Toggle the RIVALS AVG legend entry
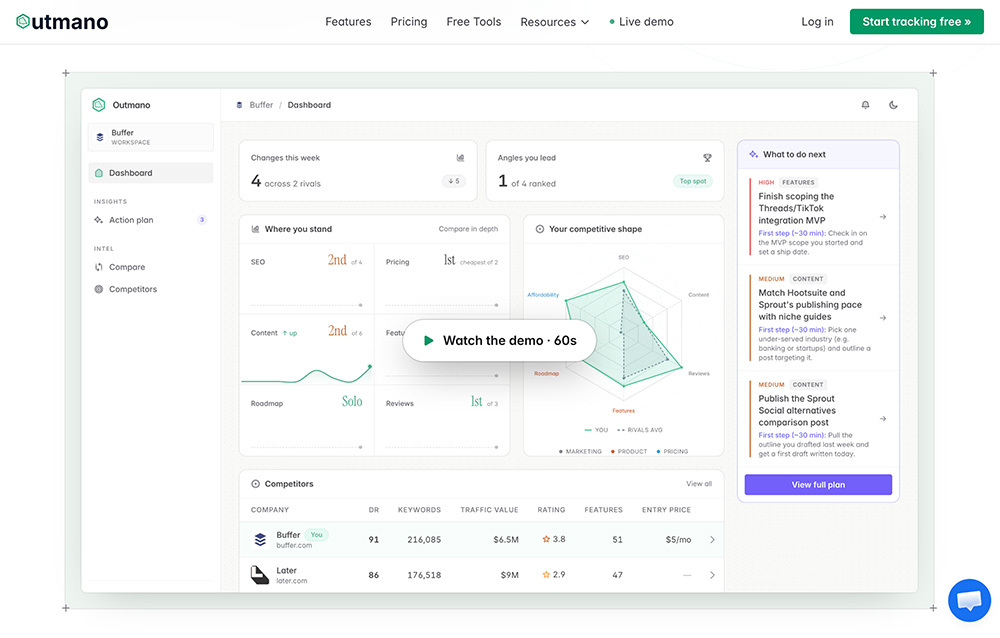This screenshot has width=1000, height=638. coord(640,430)
